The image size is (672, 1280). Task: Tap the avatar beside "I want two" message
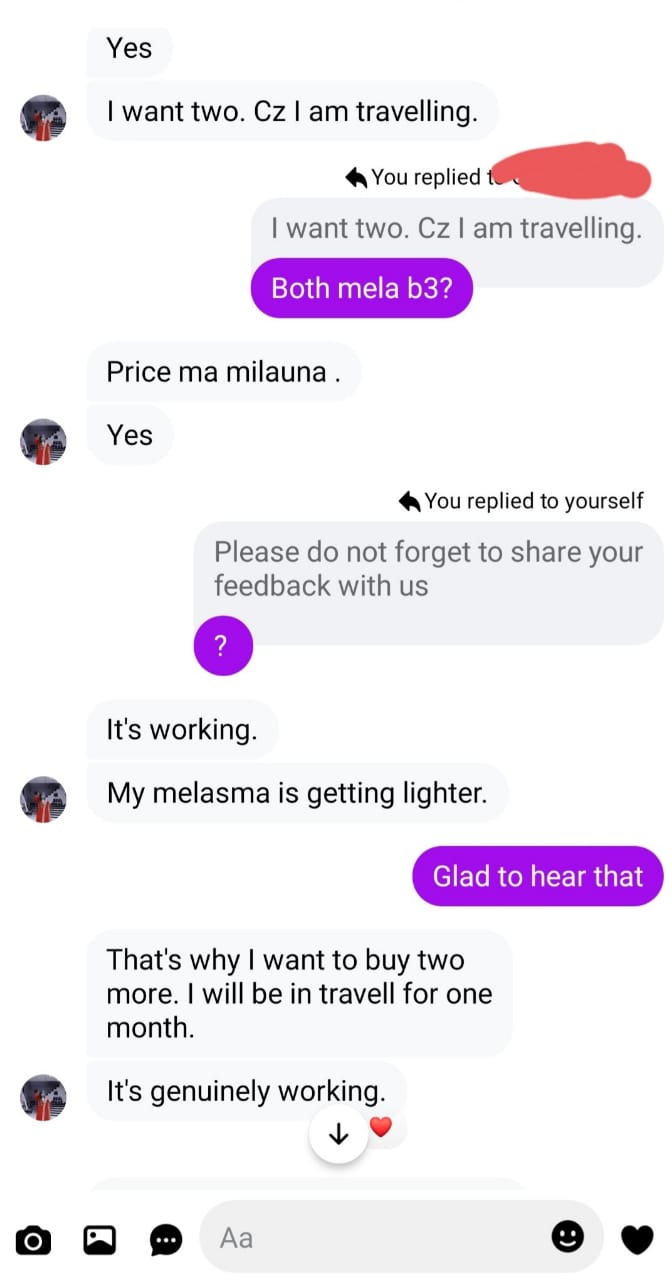tap(43, 118)
